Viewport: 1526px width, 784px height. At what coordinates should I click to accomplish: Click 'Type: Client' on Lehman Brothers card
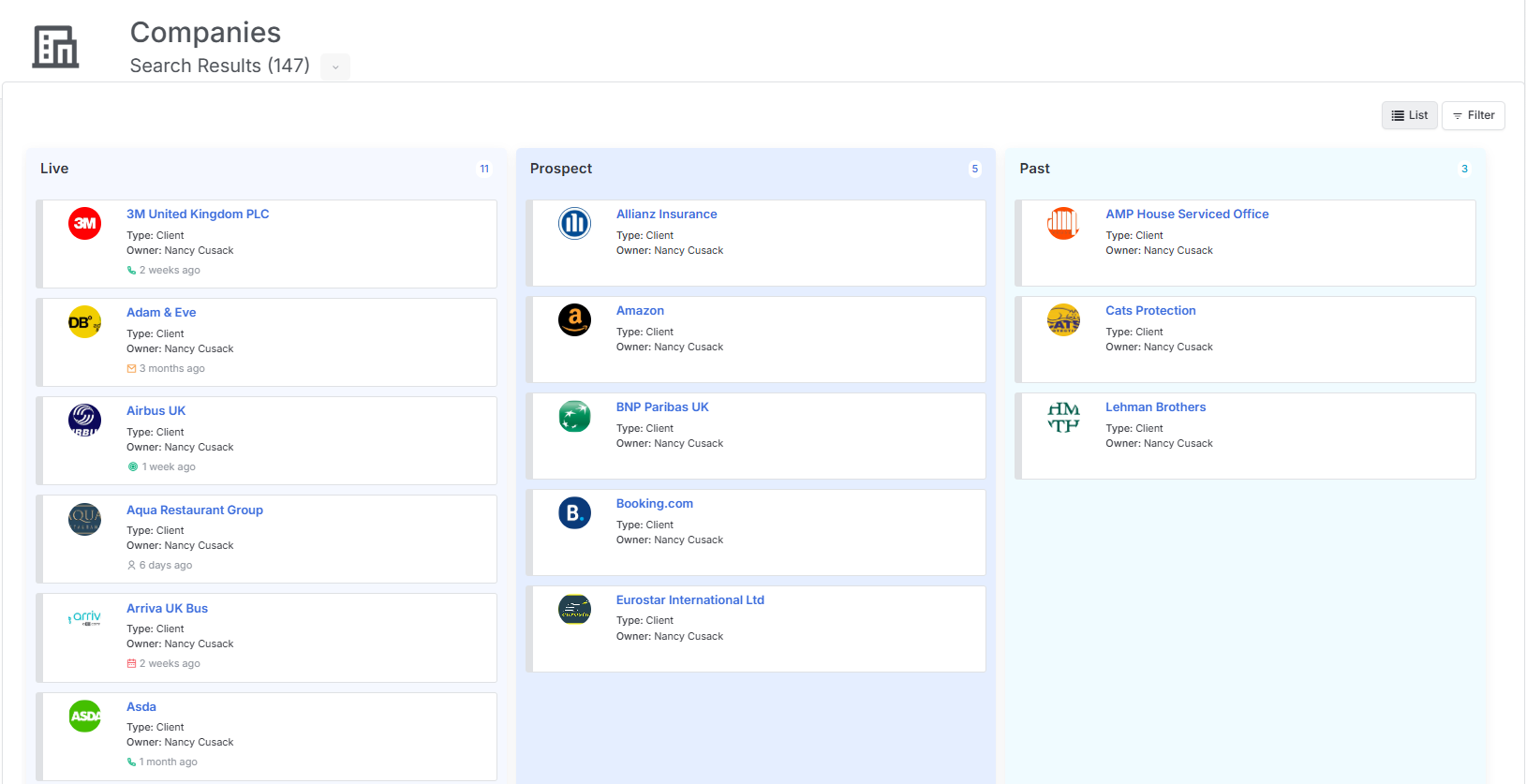tap(1134, 429)
